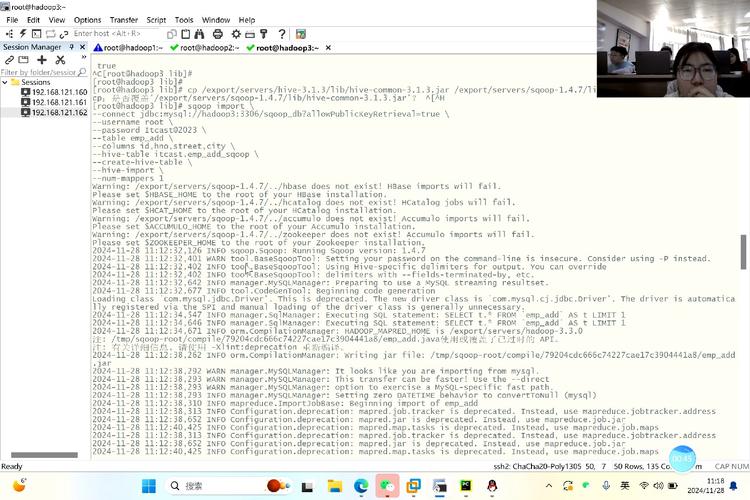The image size is (750, 500).
Task: Click the Help question mark icon
Action: point(283,33)
